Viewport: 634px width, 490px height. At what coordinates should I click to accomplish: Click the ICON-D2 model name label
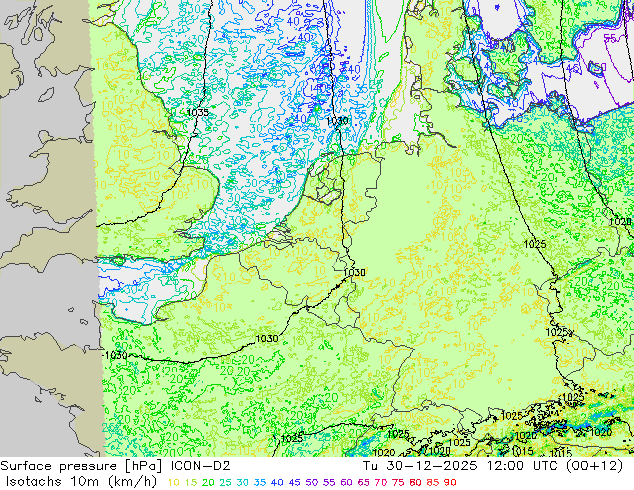point(201,466)
